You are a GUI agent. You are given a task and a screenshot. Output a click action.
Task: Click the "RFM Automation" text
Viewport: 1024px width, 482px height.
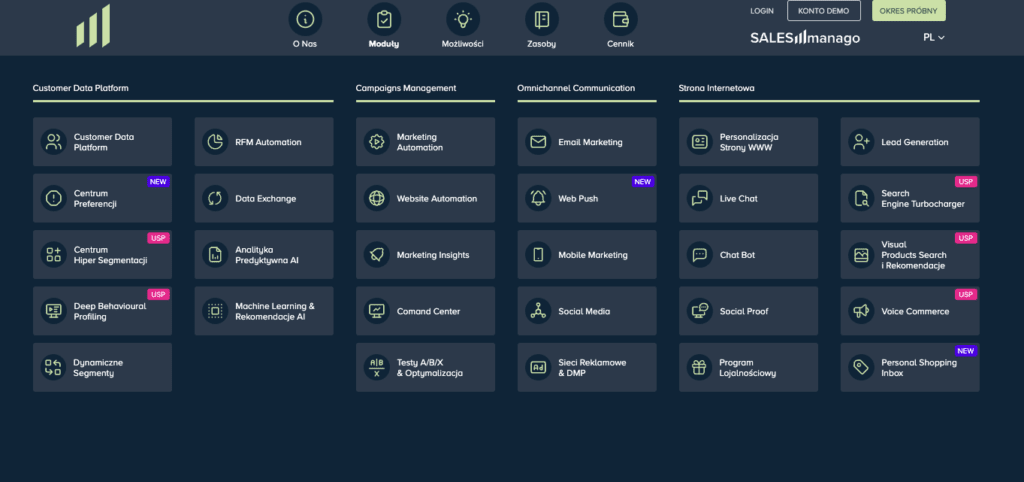268,142
